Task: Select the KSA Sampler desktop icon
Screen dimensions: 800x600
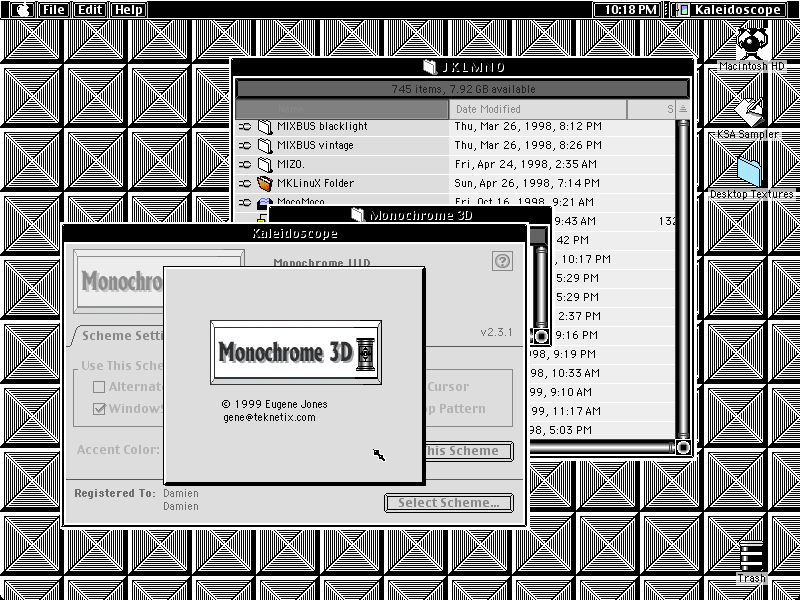Action: tap(749, 111)
